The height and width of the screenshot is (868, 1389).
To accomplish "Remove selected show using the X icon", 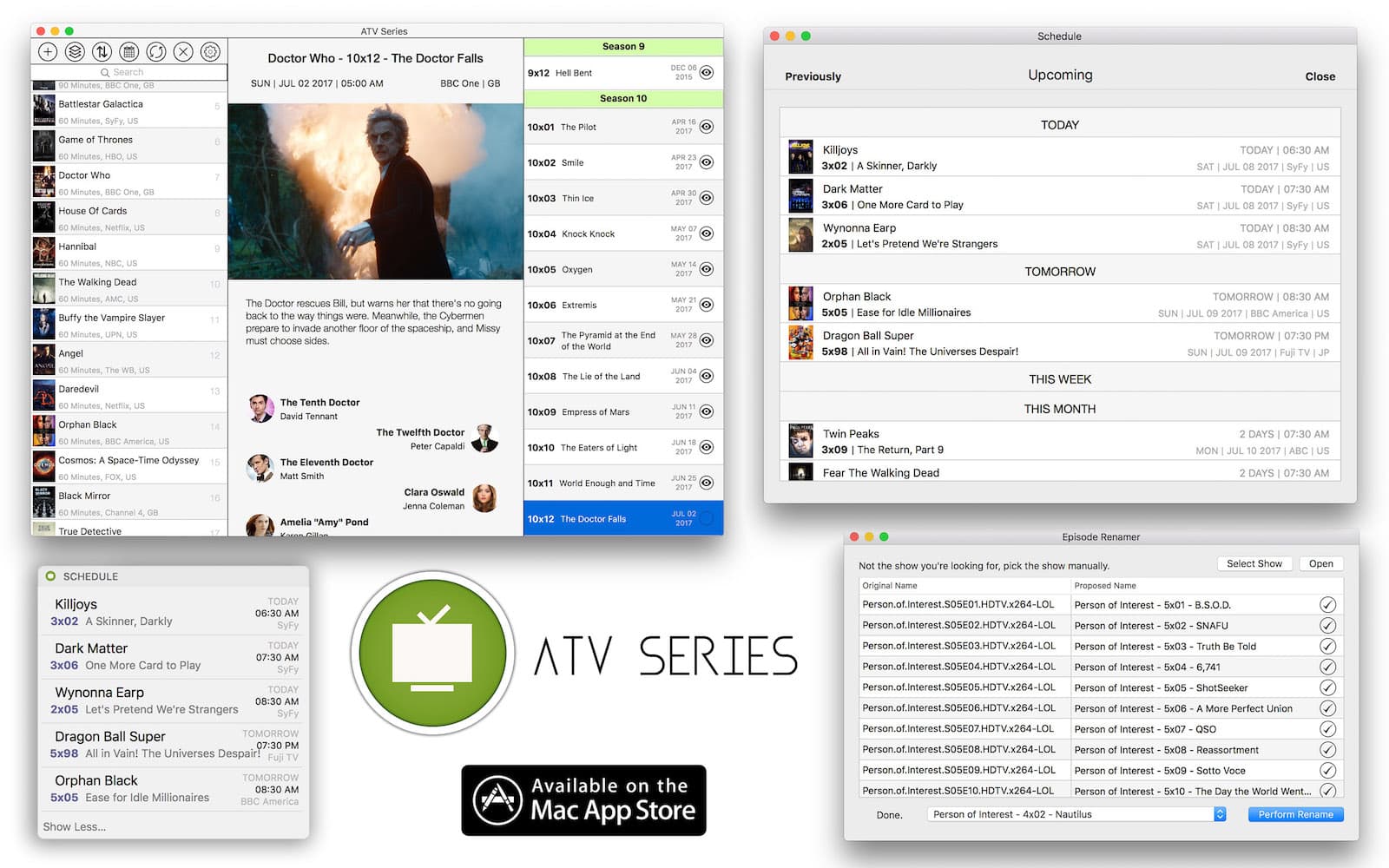I will [x=183, y=52].
